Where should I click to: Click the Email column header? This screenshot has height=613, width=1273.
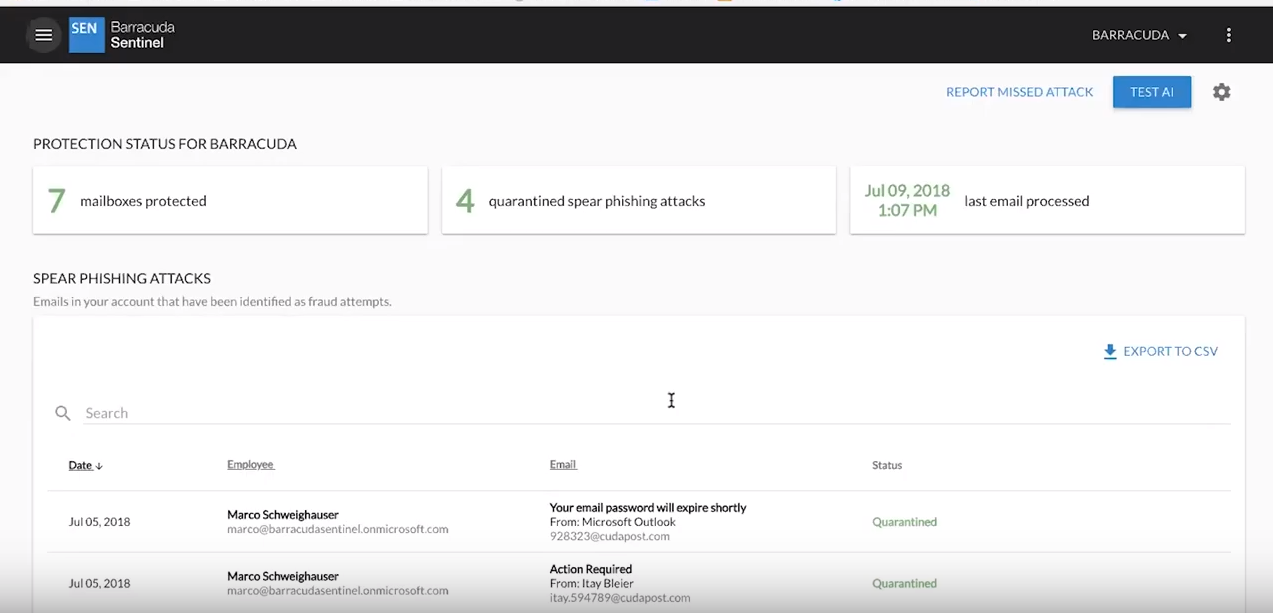click(562, 464)
